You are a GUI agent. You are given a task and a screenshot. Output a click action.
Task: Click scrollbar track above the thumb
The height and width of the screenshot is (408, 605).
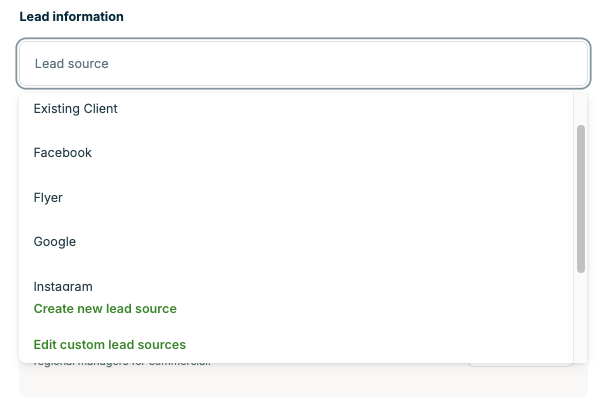point(581,108)
